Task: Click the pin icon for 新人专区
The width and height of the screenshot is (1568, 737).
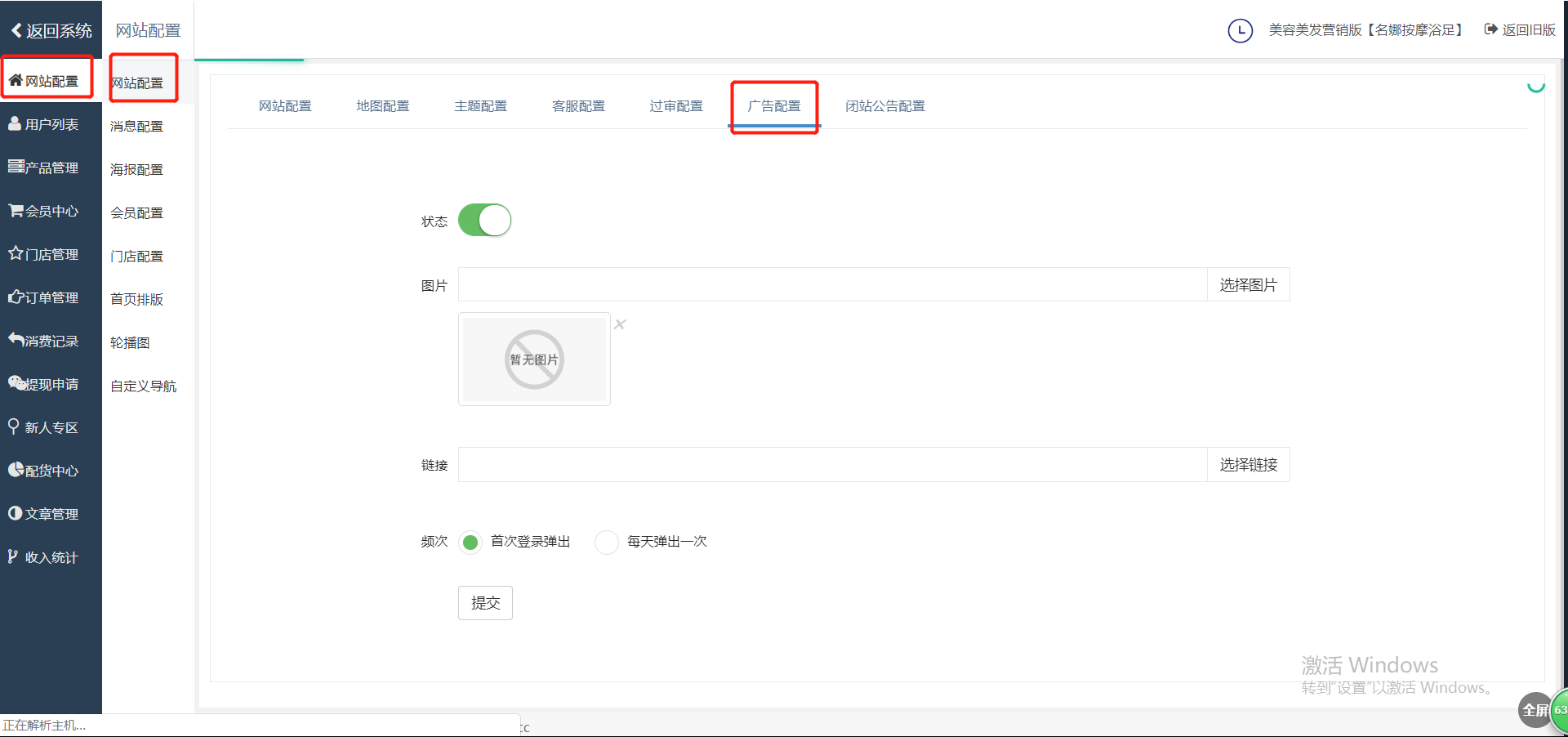Action: pyautogui.click(x=13, y=427)
